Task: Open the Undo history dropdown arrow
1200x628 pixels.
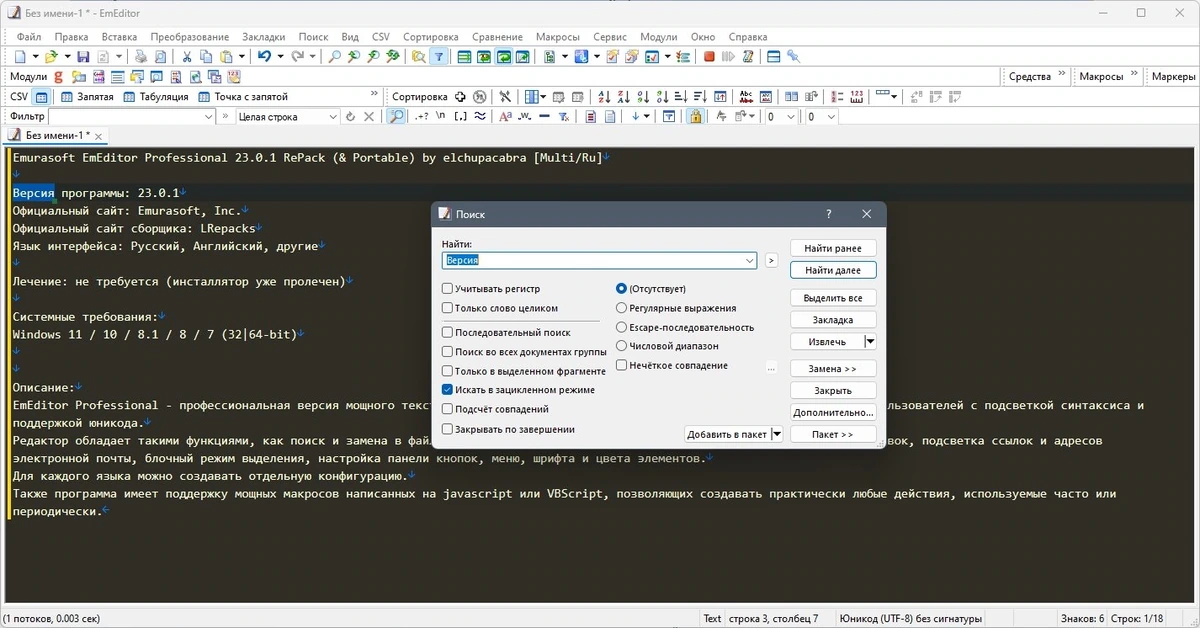Action: 280,57
